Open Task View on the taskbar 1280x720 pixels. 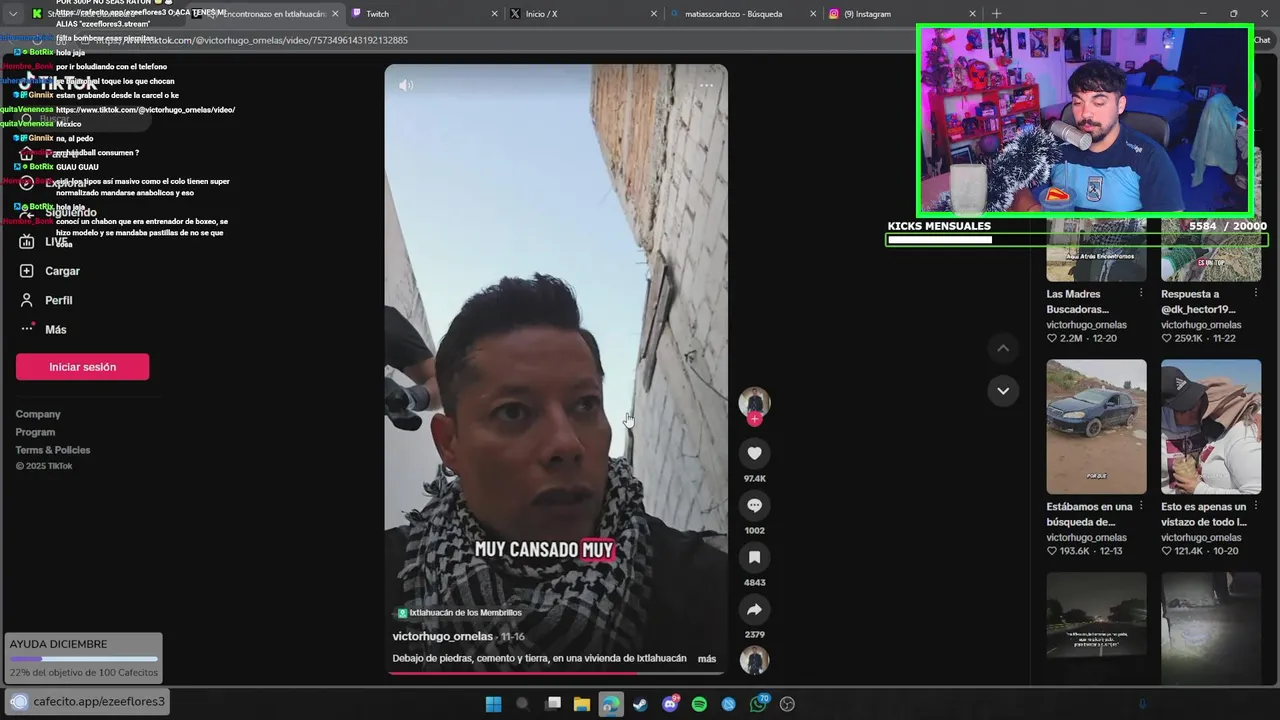[552, 704]
